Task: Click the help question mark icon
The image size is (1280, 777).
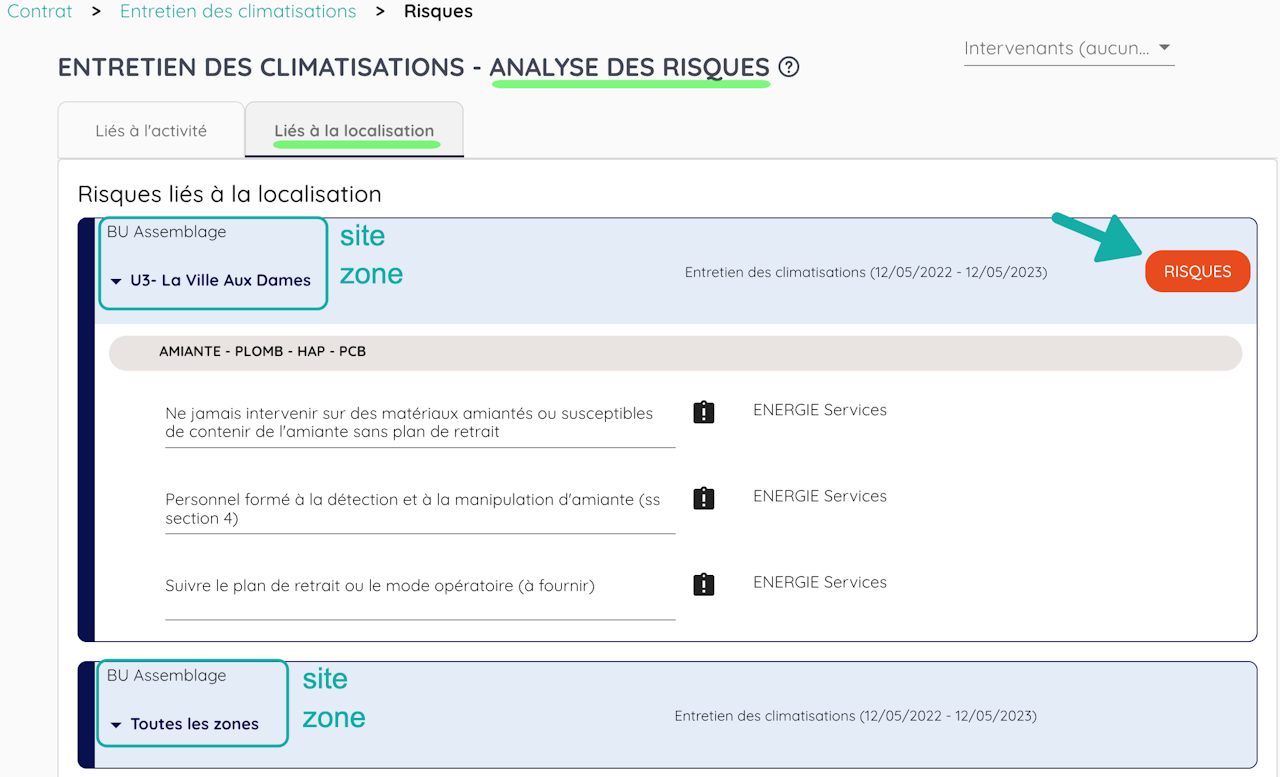Action: (789, 68)
